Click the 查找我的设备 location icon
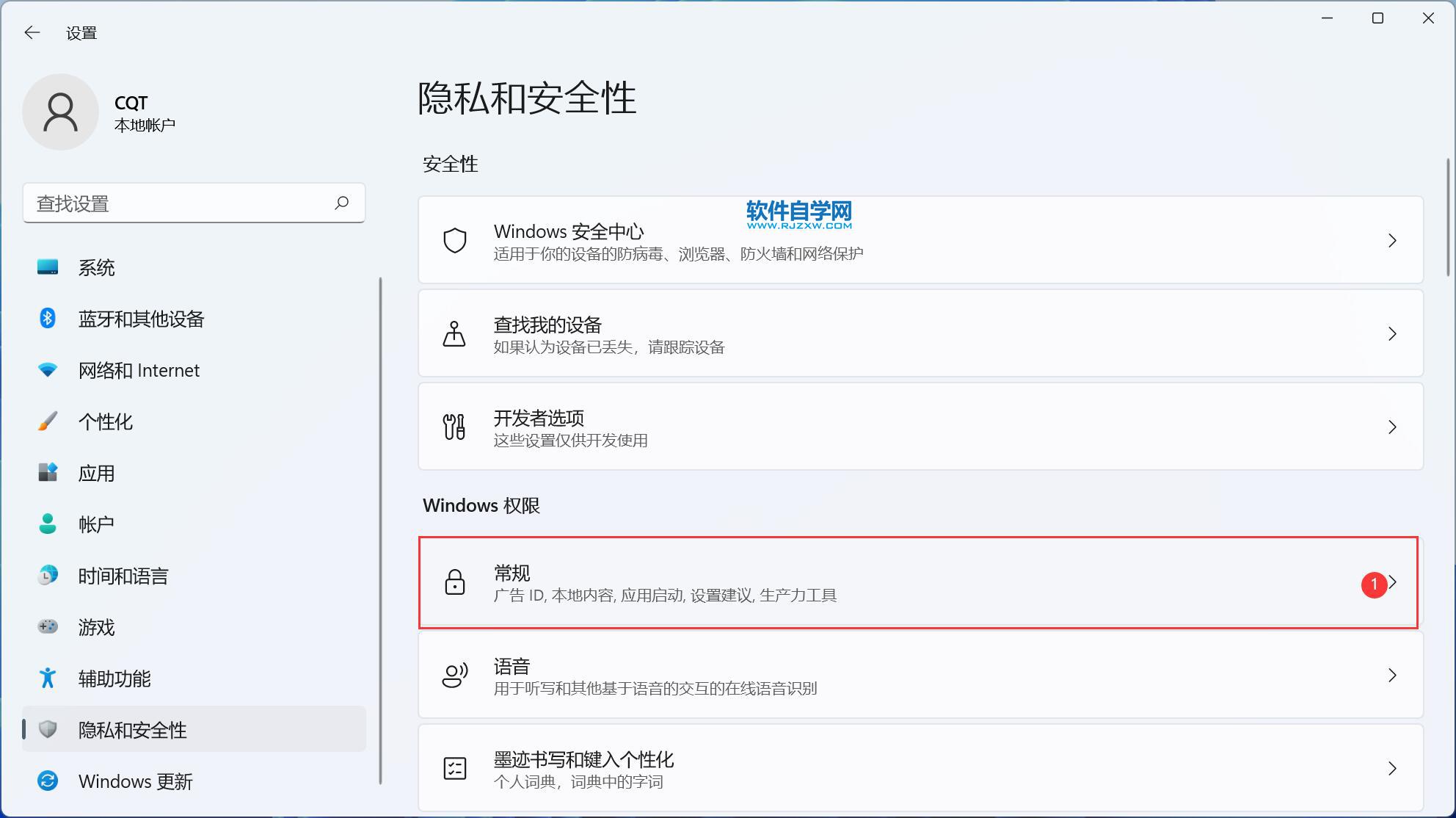This screenshot has width=1456, height=818. click(454, 333)
